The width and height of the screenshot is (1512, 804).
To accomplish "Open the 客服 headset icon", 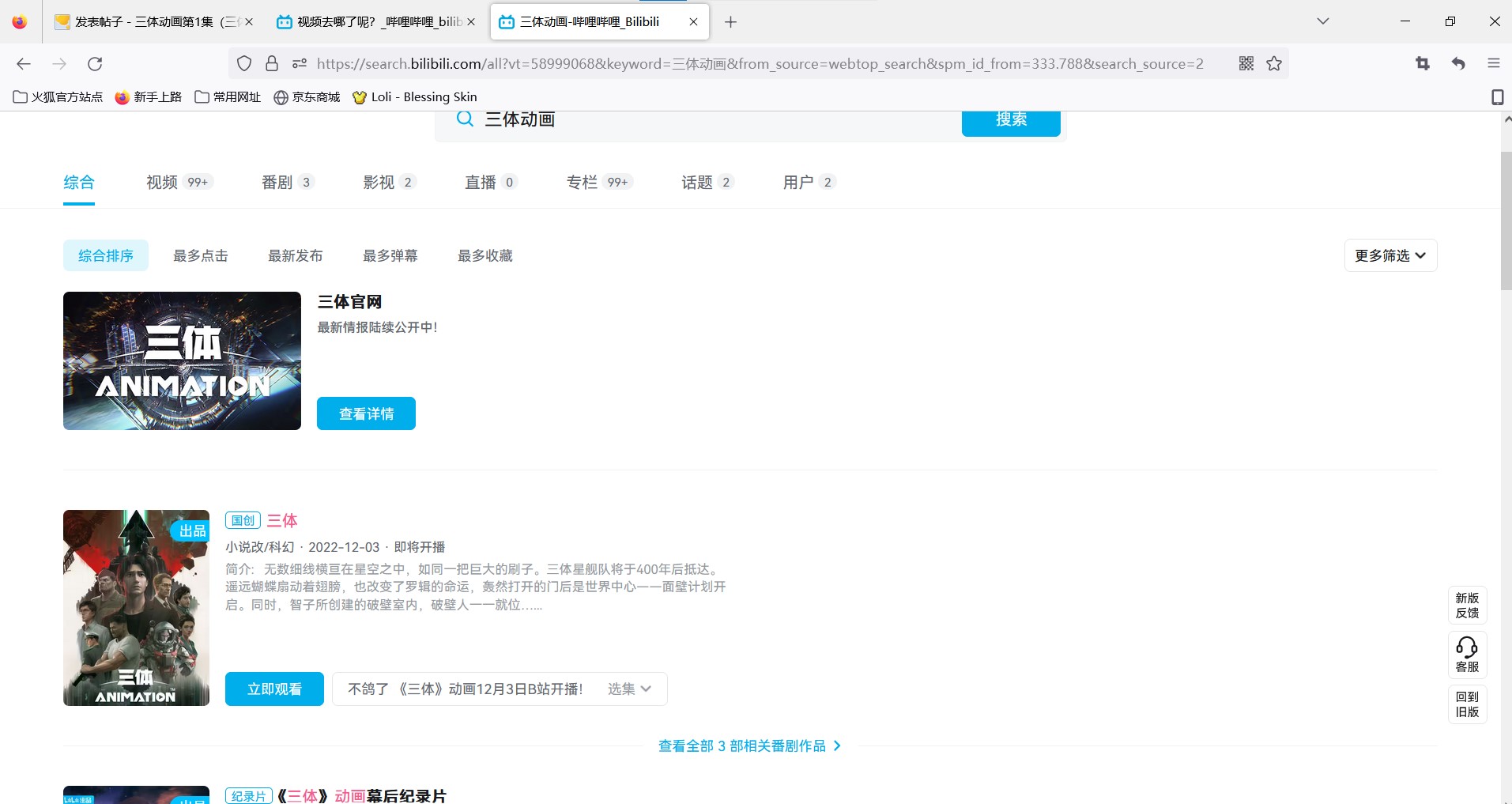I will click(1467, 655).
